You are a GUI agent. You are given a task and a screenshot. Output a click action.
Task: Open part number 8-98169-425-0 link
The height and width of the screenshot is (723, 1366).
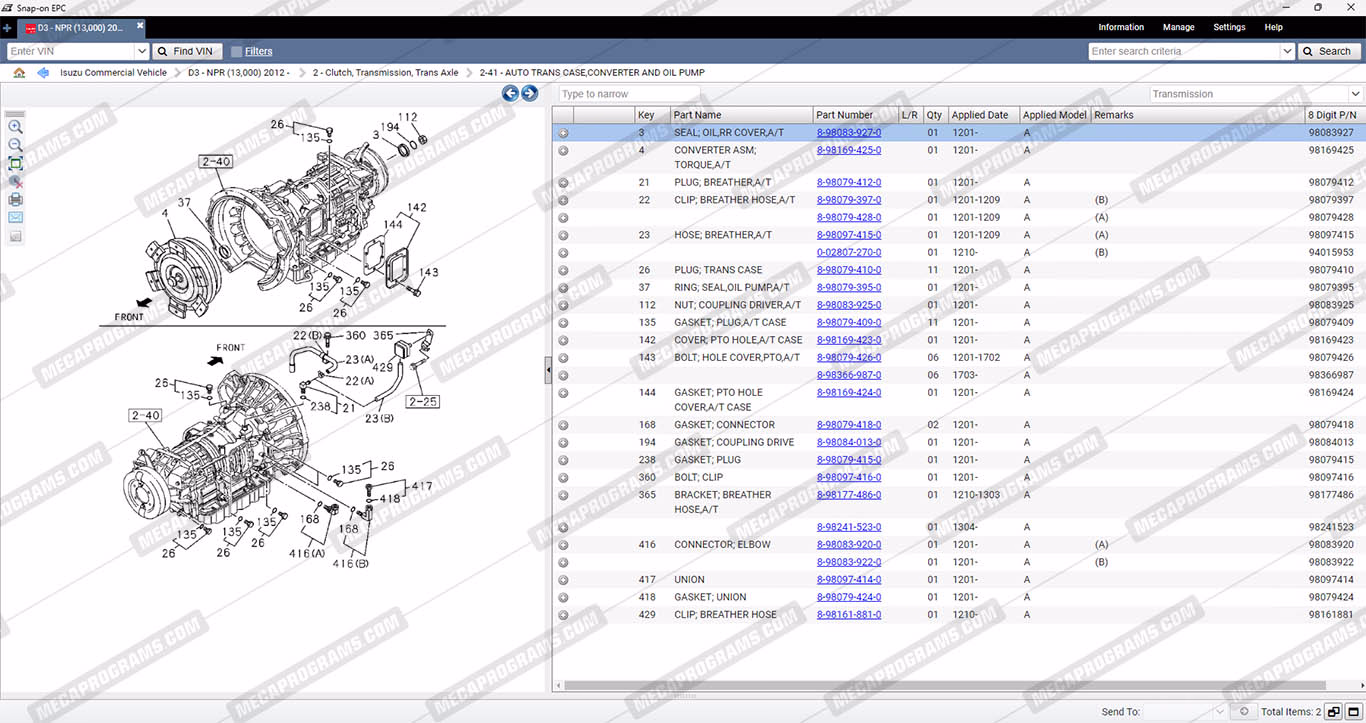[x=848, y=150]
